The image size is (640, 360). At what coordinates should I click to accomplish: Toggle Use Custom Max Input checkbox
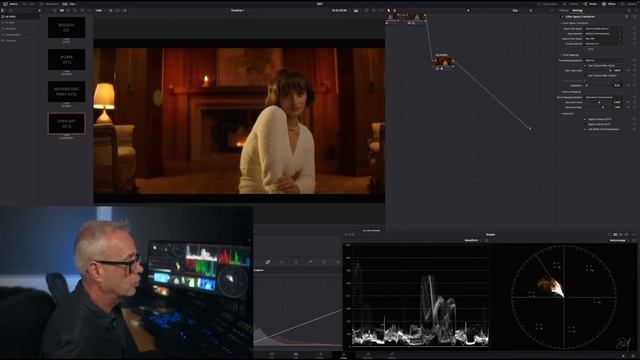tap(585, 65)
